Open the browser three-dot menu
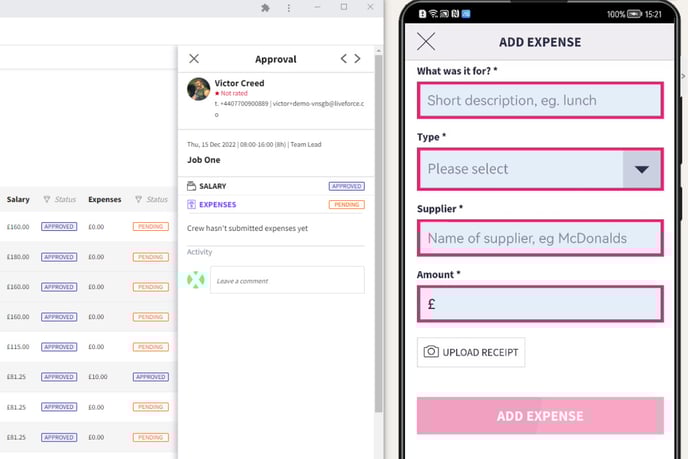 point(289,8)
